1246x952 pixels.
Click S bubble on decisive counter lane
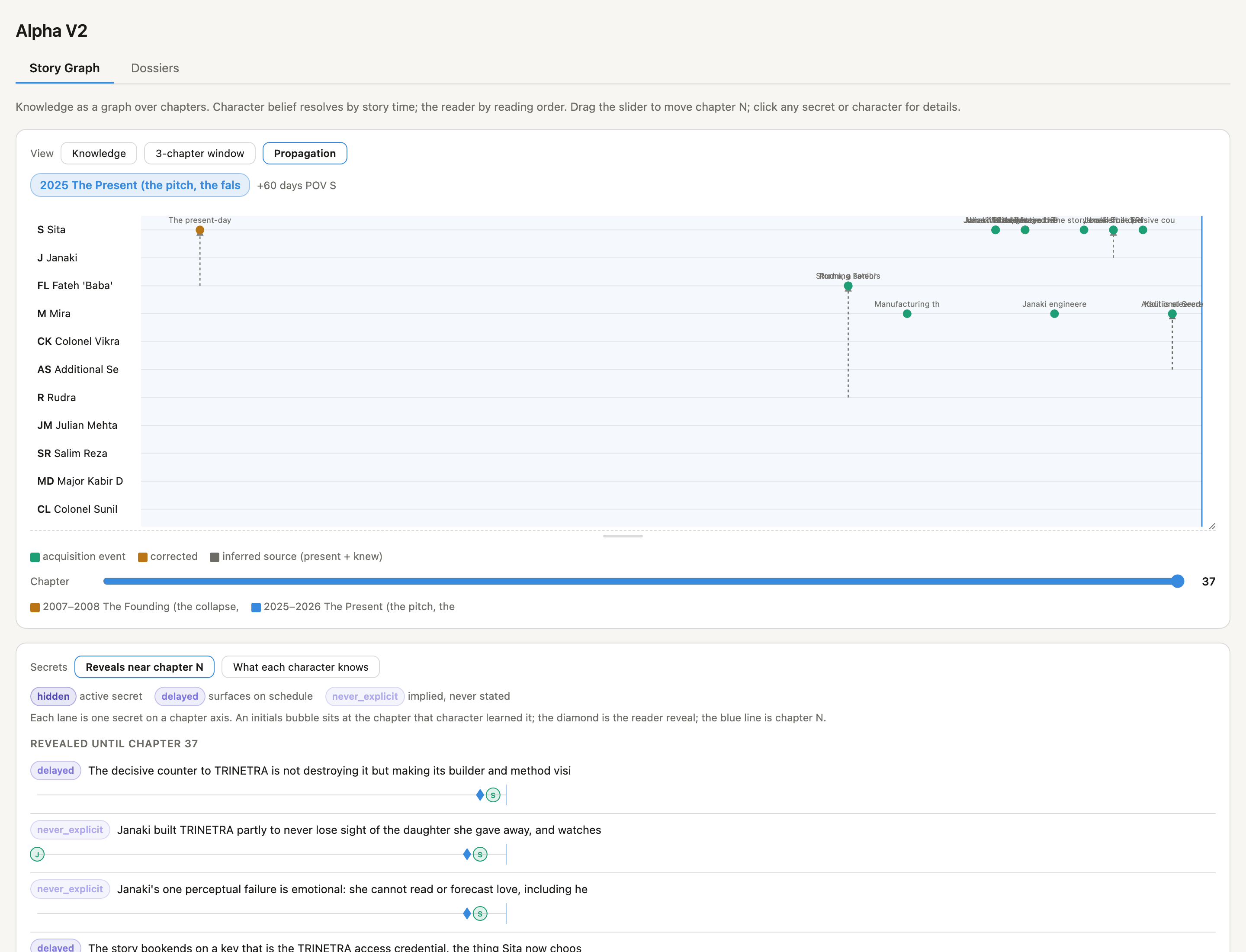click(493, 795)
